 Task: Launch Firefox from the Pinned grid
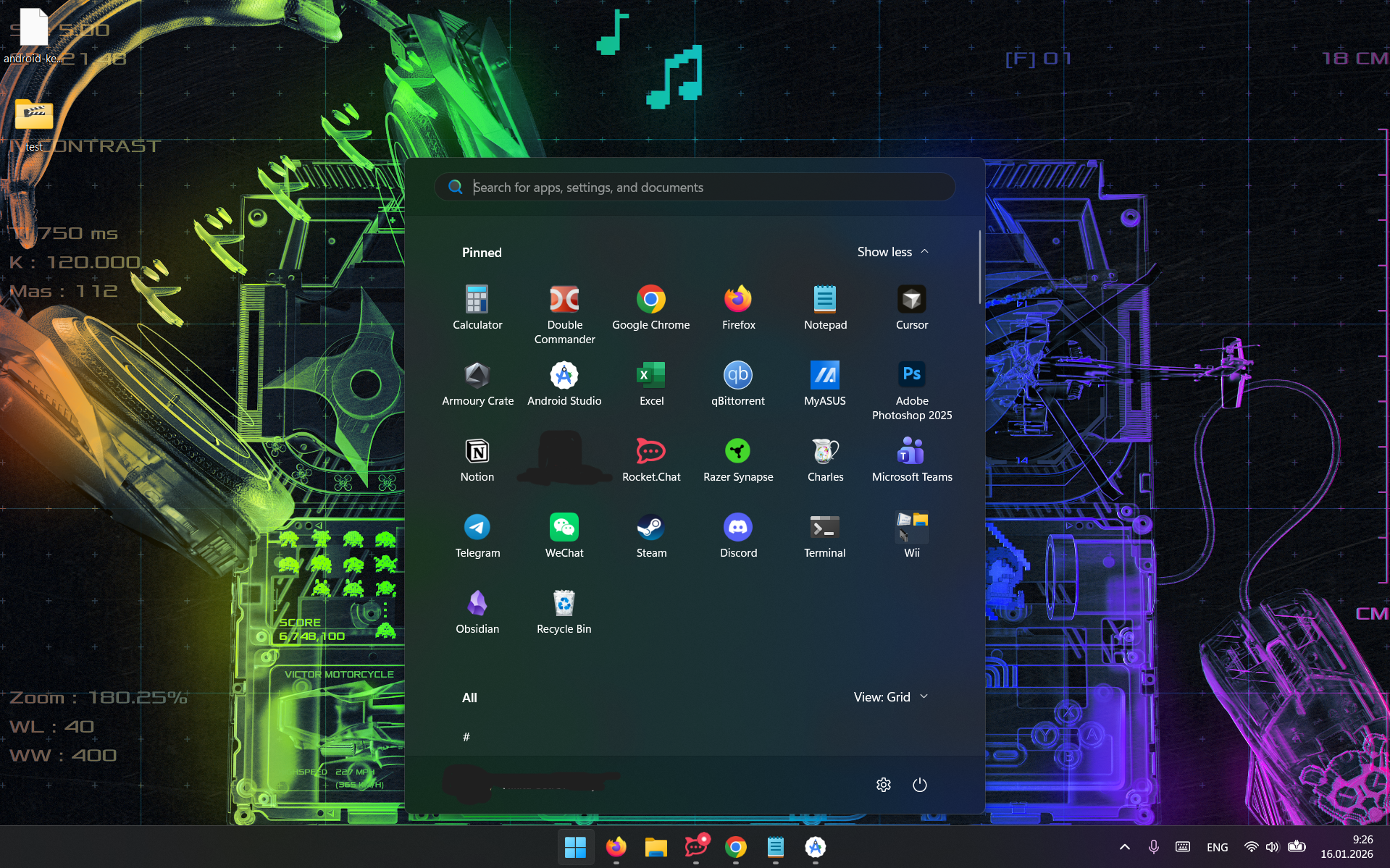coord(738,308)
